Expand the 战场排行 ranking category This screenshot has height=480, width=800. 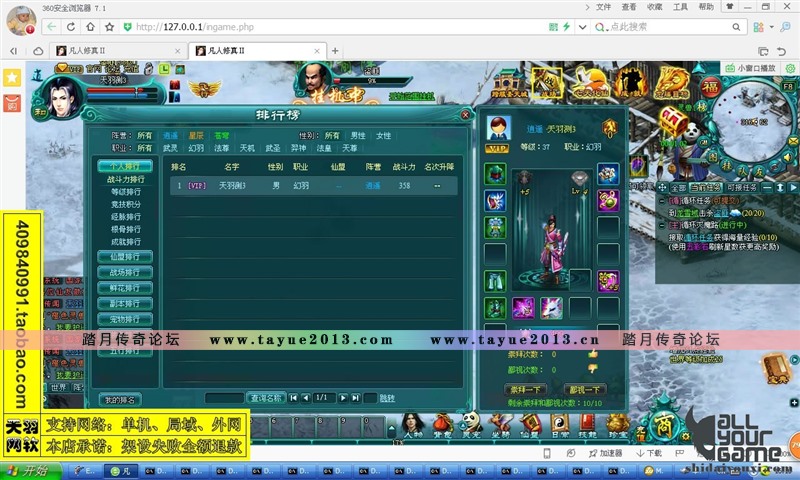(126, 272)
